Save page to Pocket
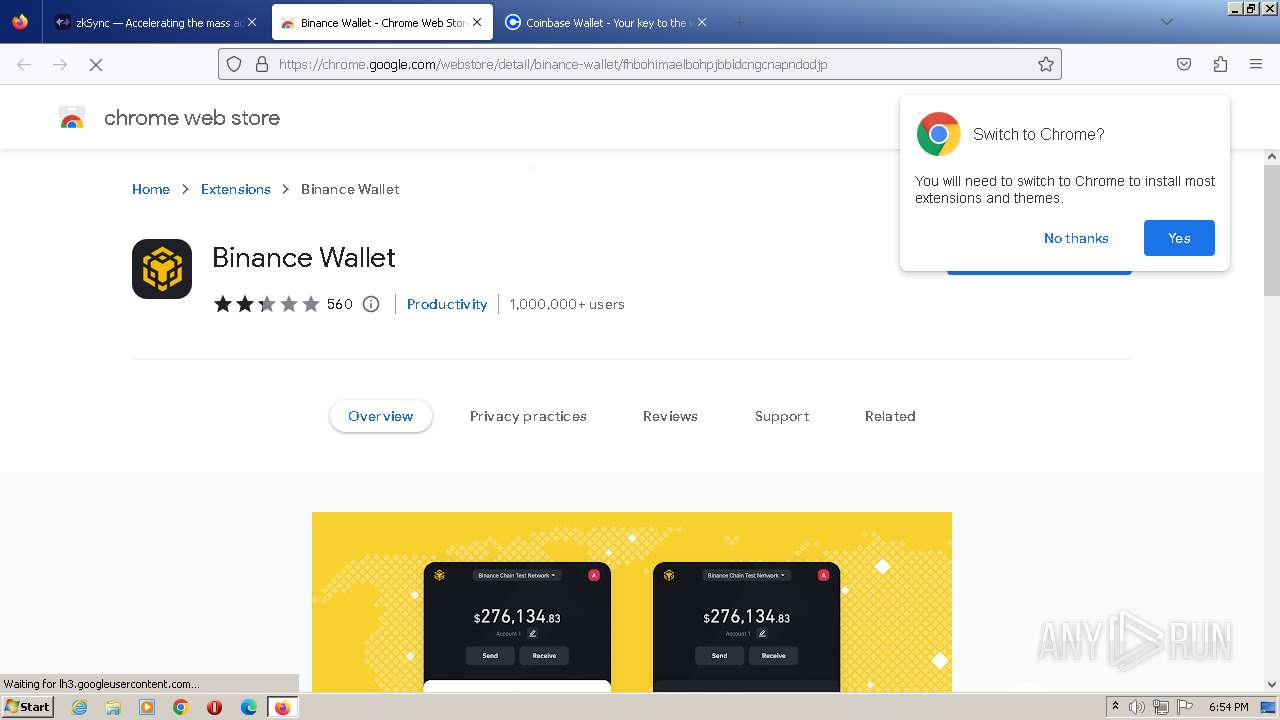Screen dimensions: 1280x720 click(x=1184, y=64)
